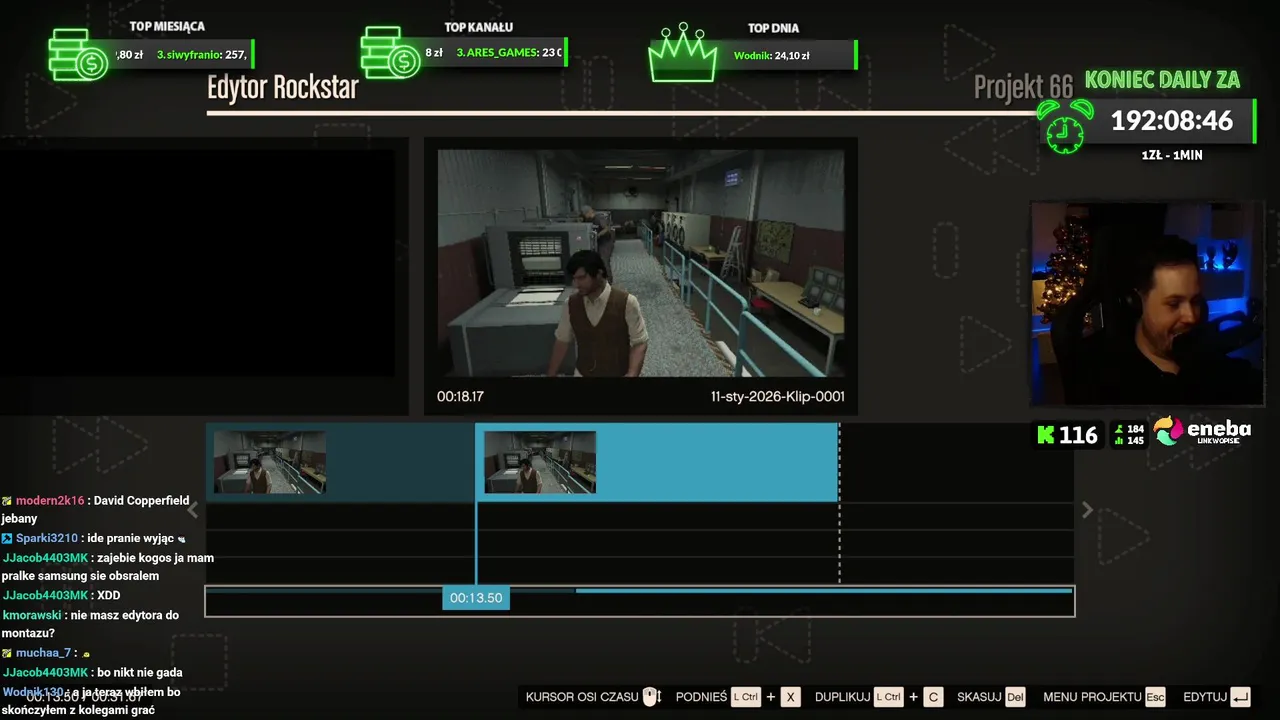Click the 1ZŁ - 1MIN label

(1172, 155)
